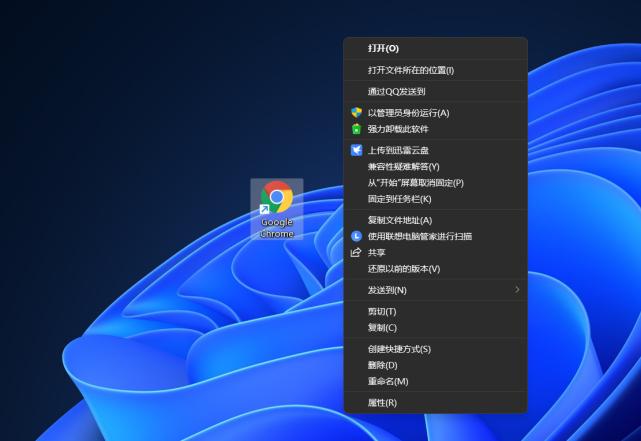Screen dimensions: 641x441
Task: Choose 以管理员身份运行(A)
Action: [436, 113]
